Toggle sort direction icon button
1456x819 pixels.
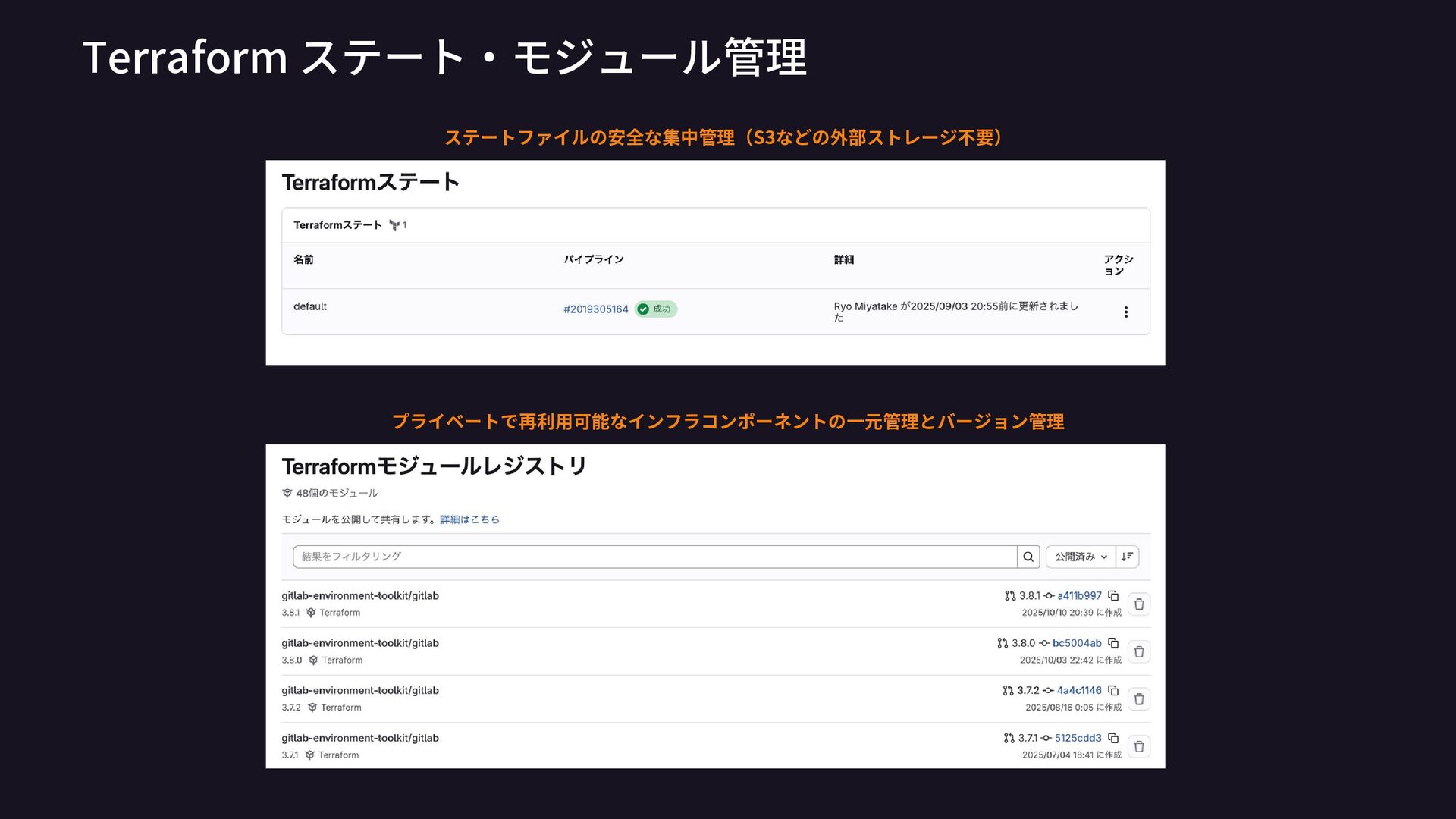pos(1127,557)
